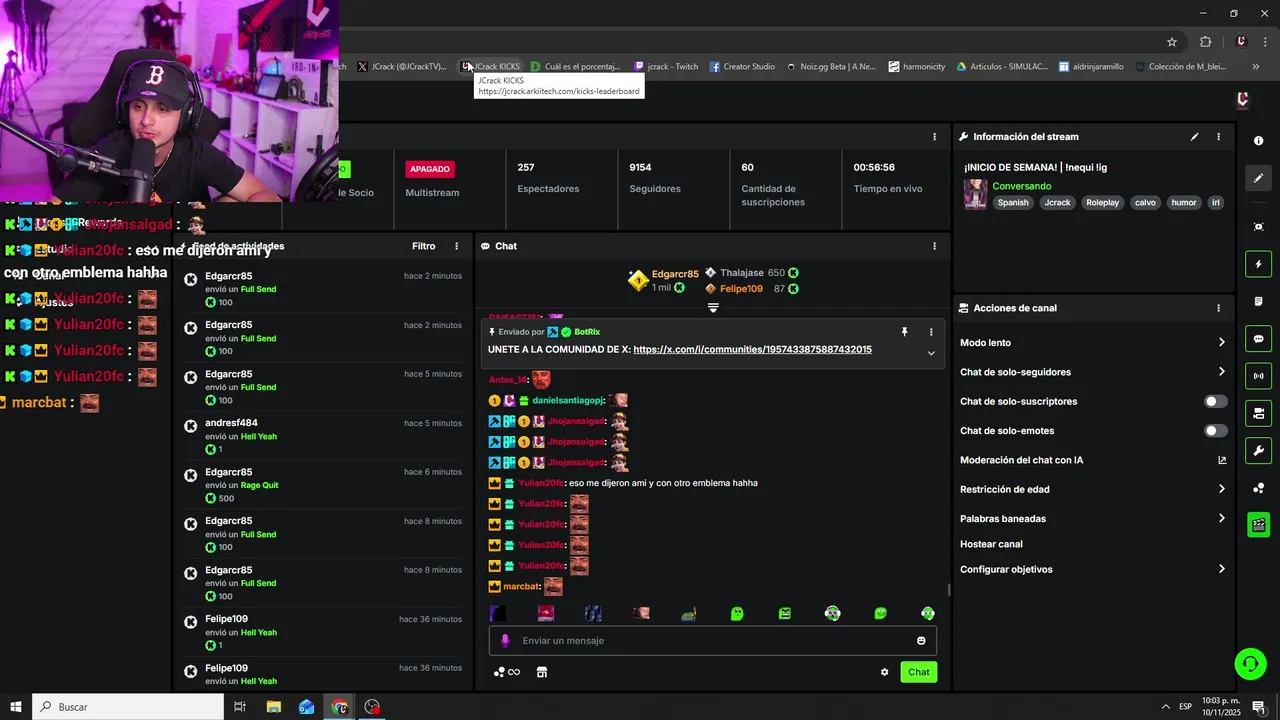The image size is (1280, 720).
Task: Click the green headset support button
Action: 1249,663
